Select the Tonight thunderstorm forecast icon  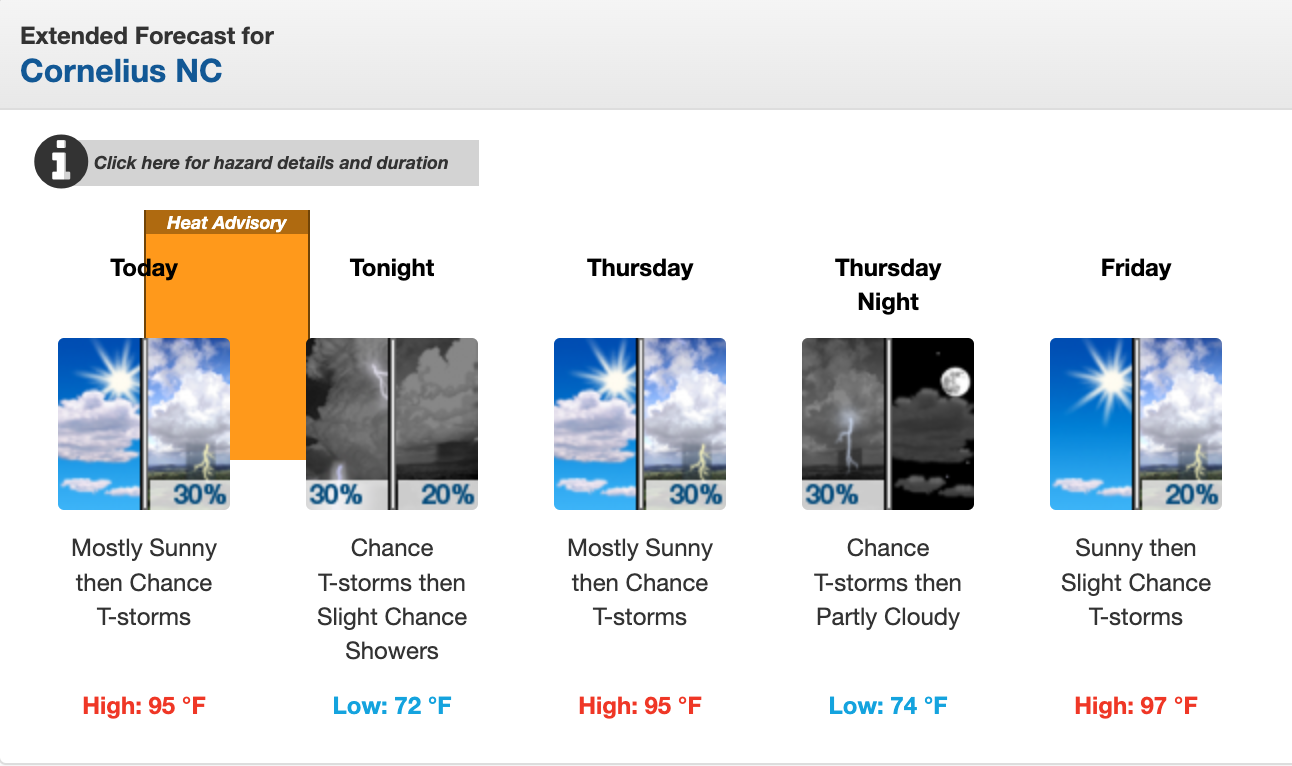(392, 424)
